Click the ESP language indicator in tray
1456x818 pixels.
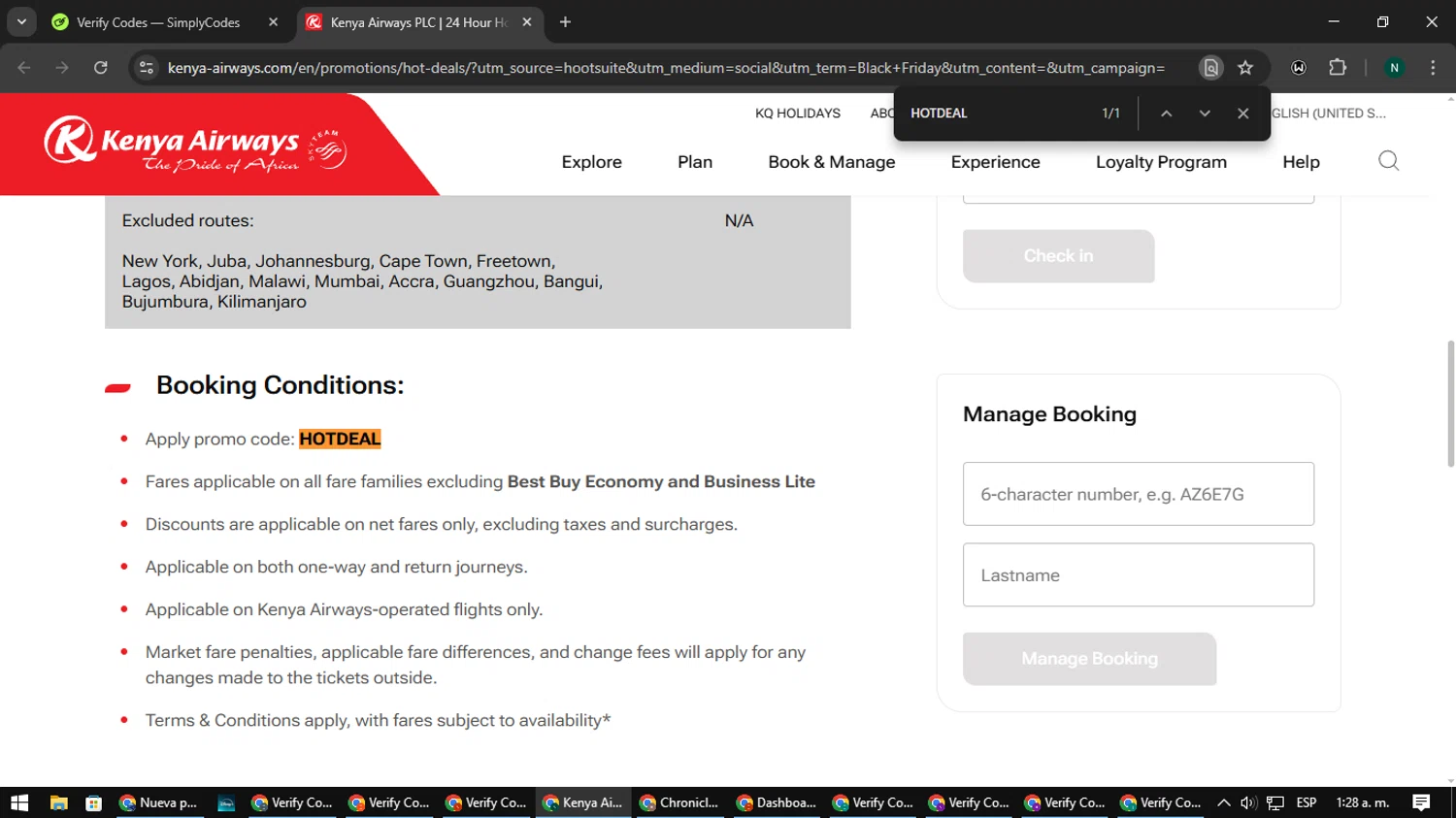pyautogui.click(x=1307, y=802)
